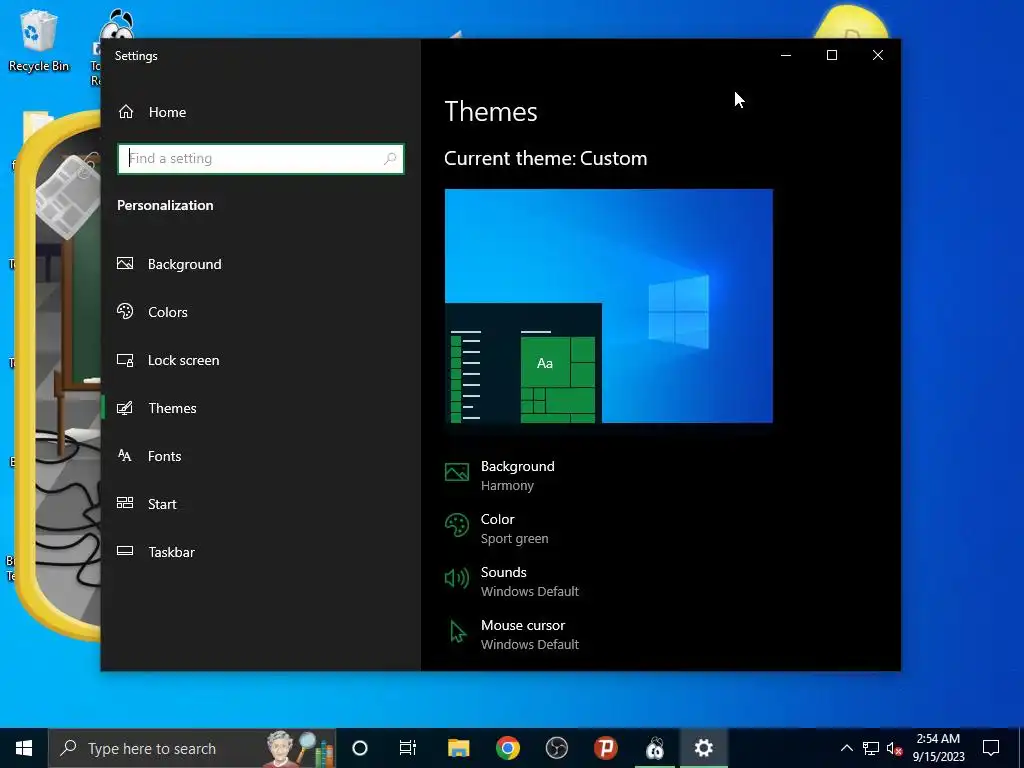Click the Current theme: Custom heading

[546, 159]
